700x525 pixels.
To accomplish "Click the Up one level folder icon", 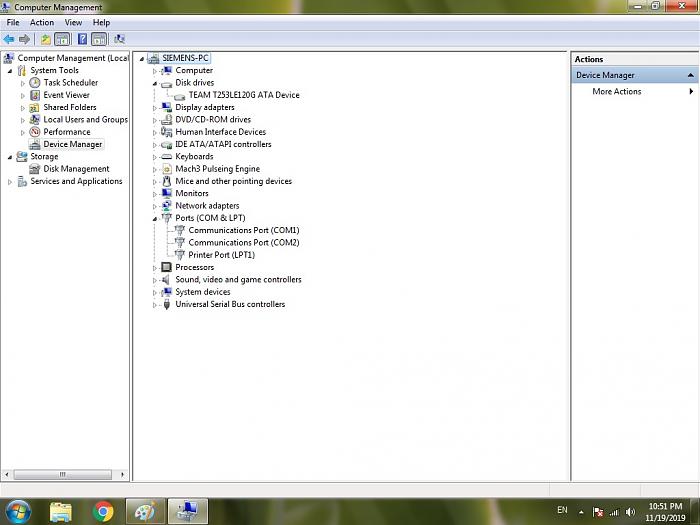I will pos(46,39).
